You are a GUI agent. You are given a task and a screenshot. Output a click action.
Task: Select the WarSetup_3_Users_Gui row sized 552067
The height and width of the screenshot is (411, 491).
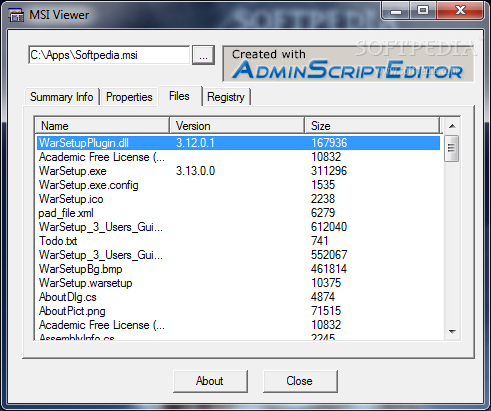click(238, 255)
